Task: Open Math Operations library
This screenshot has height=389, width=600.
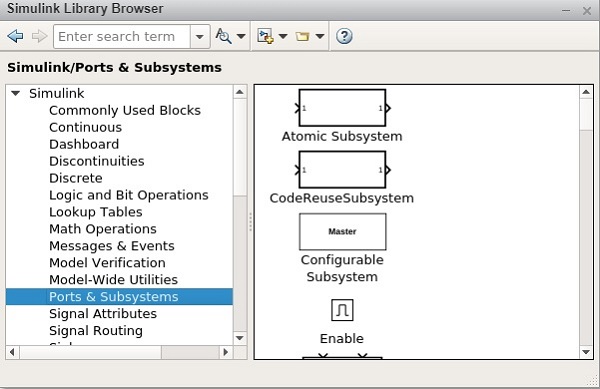Action: [x=103, y=229]
